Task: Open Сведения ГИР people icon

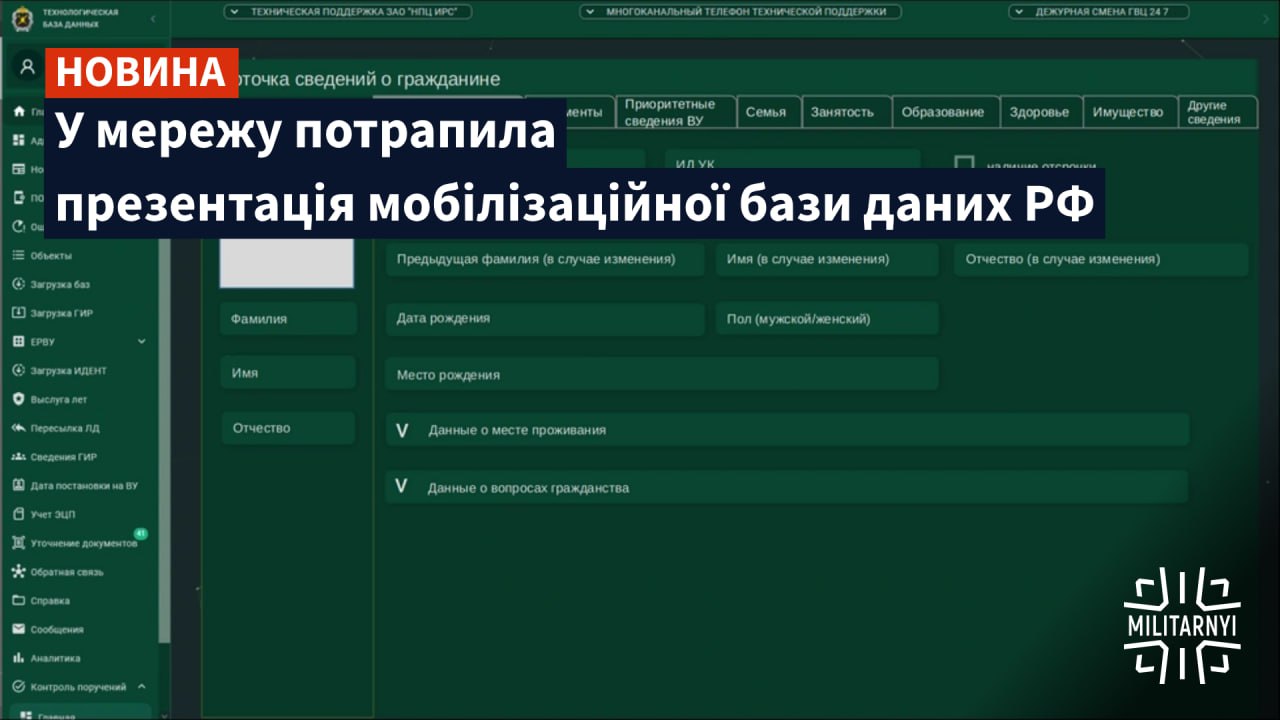Action: 18,457
